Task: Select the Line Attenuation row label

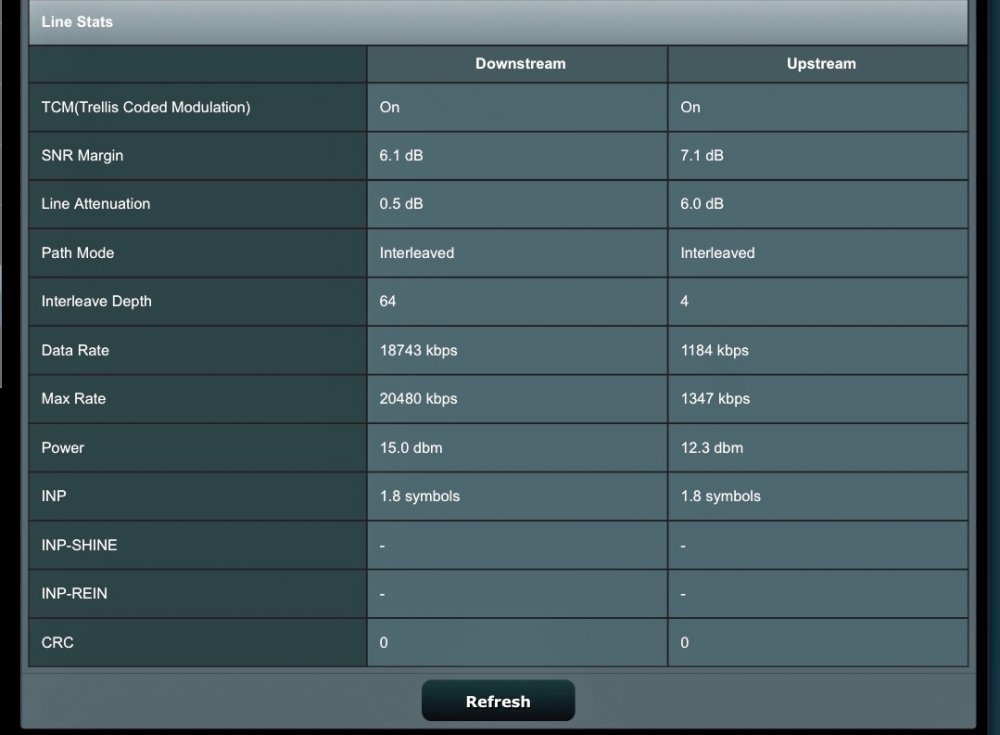Action: coord(96,204)
